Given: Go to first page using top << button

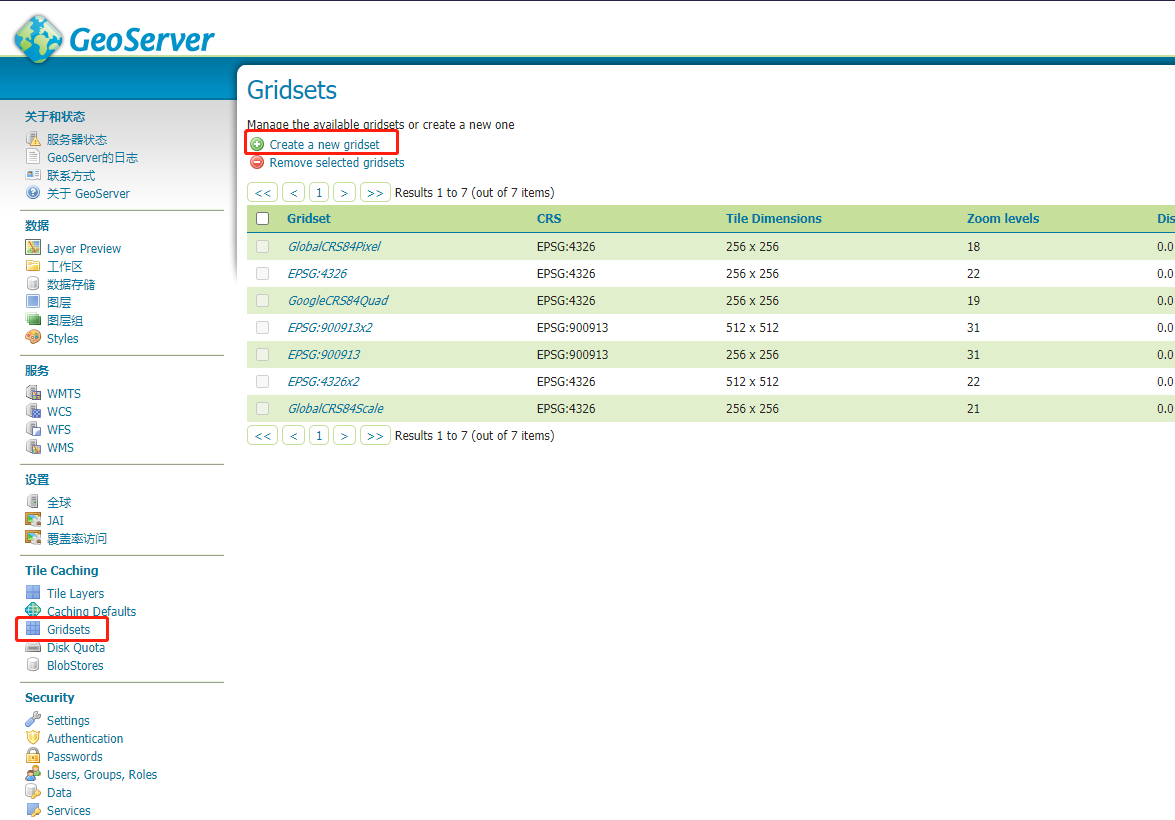Looking at the screenshot, I should (262, 193).
